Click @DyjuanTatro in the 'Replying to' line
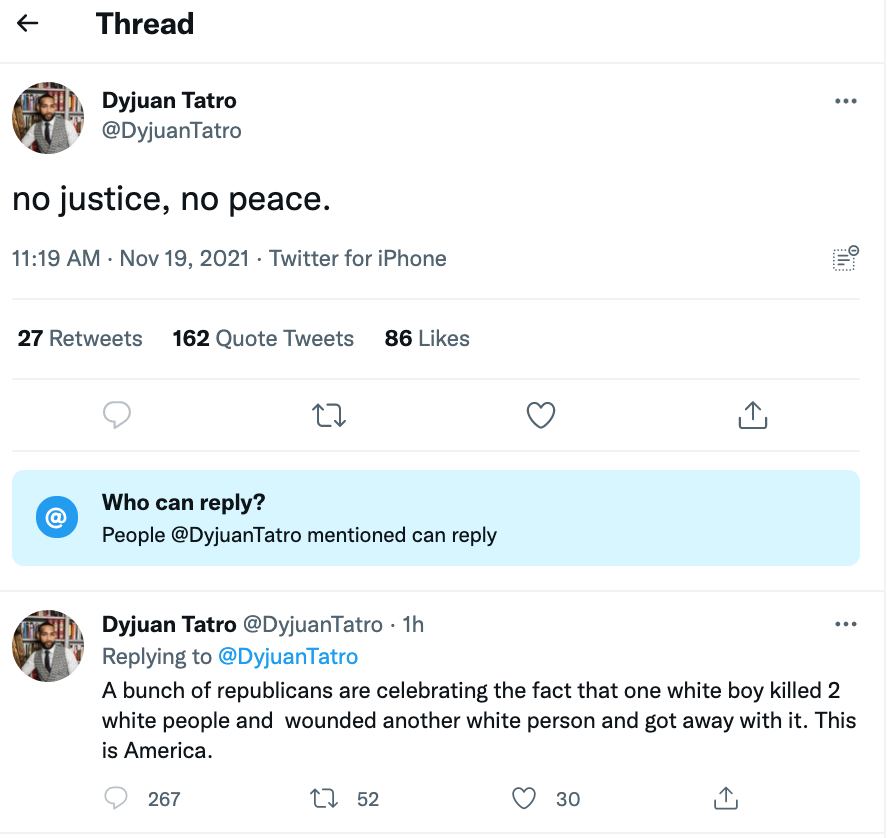892x838 pixels. 288,656
